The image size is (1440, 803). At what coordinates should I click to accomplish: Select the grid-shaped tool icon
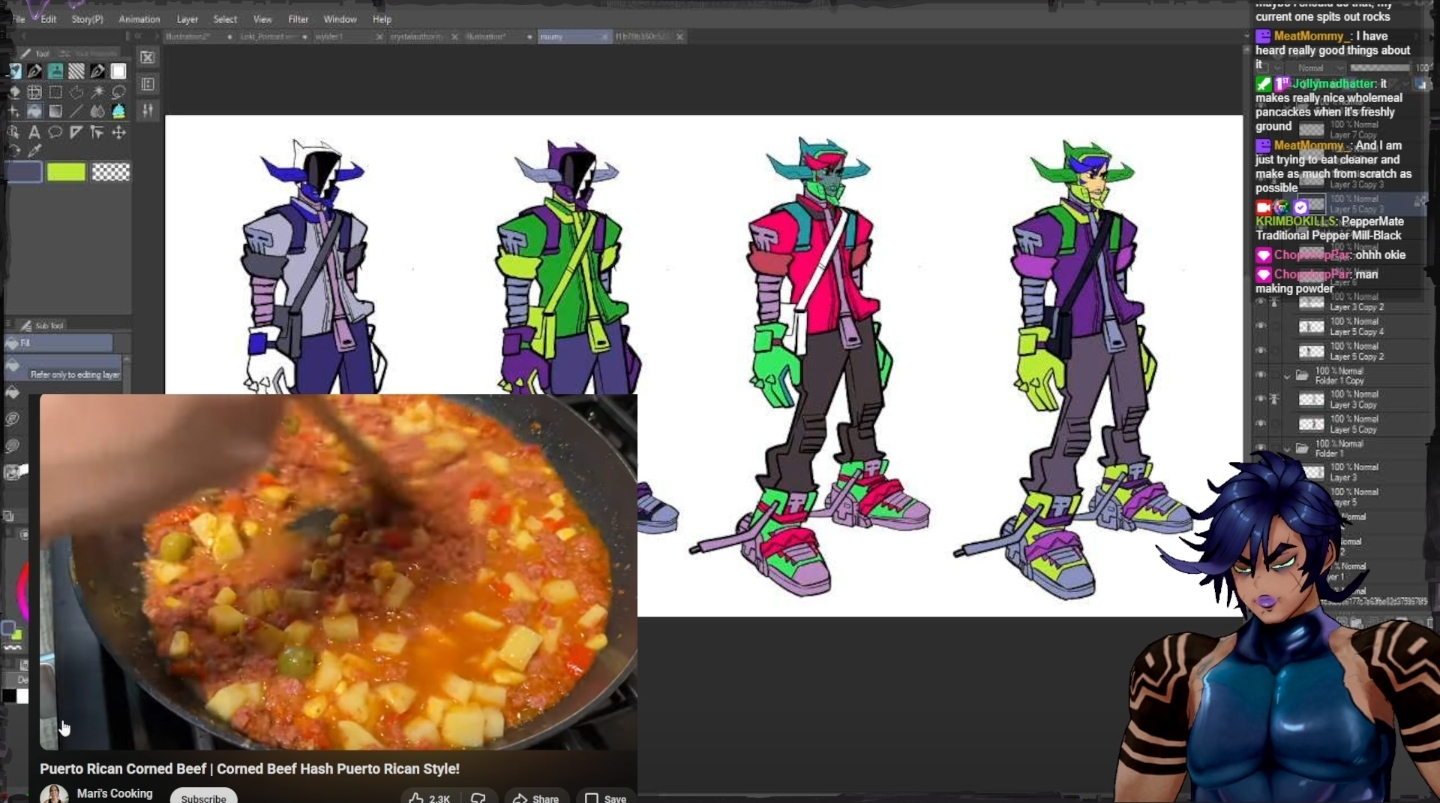[34, 92]
